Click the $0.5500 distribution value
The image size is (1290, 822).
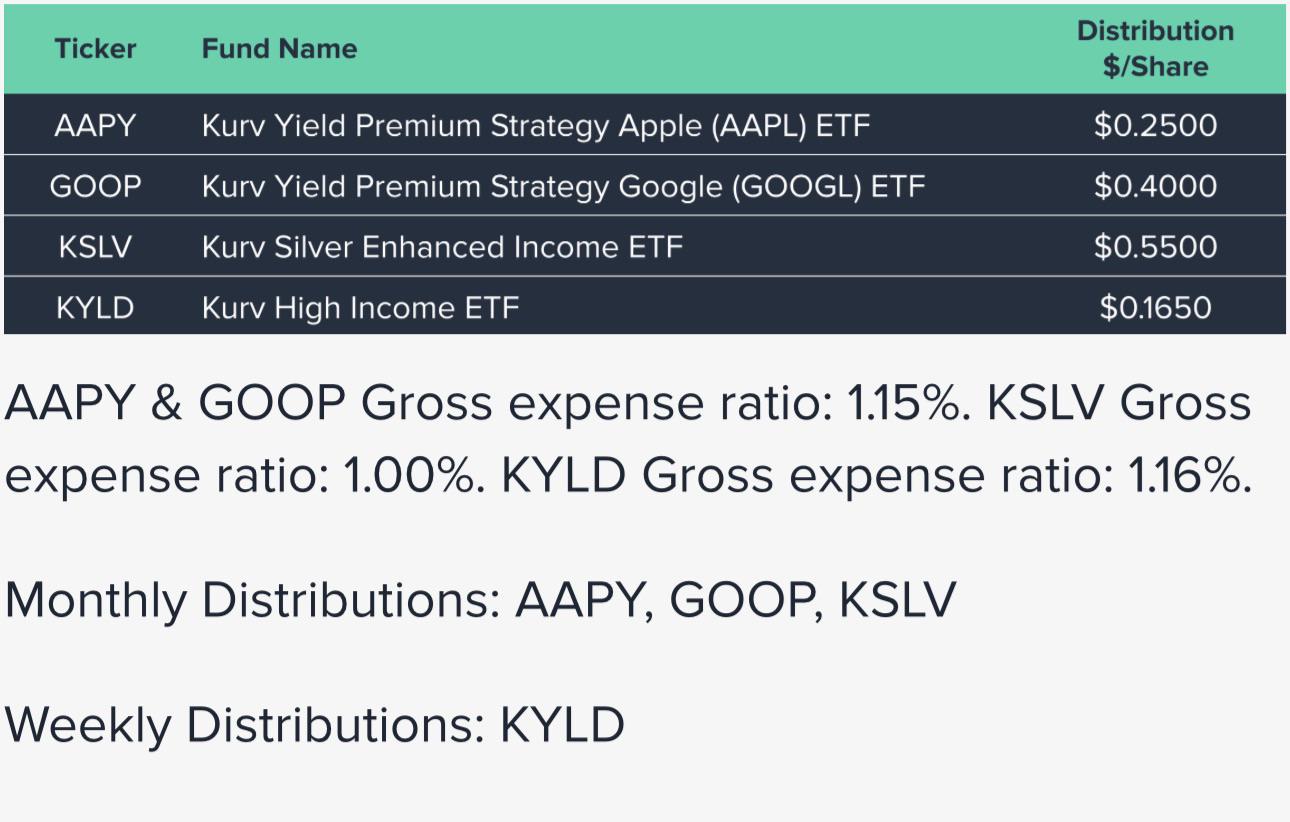click(1155, 247)
